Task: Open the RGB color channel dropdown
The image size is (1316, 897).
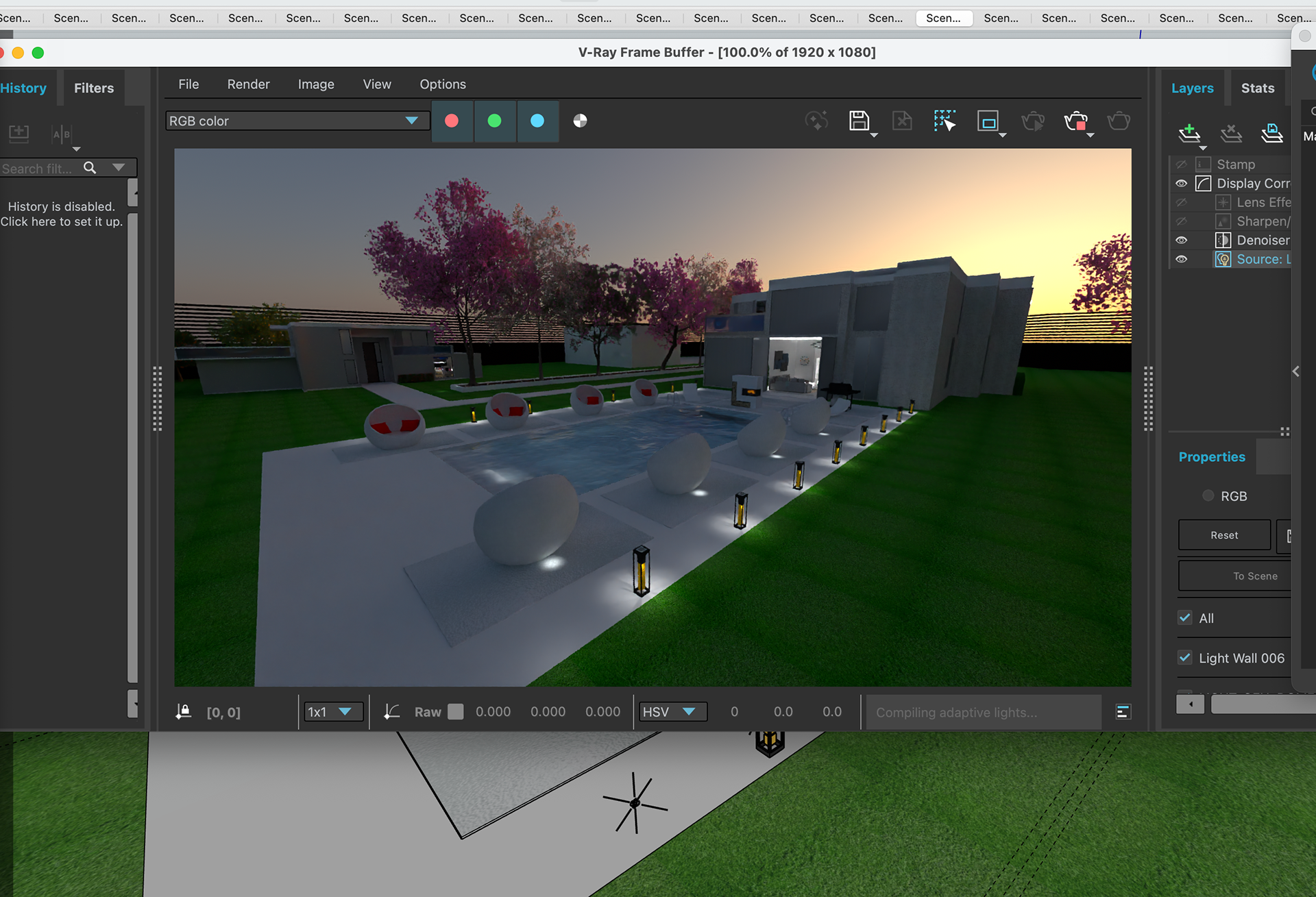Action: pyautogui.click(x=296, y=121)
